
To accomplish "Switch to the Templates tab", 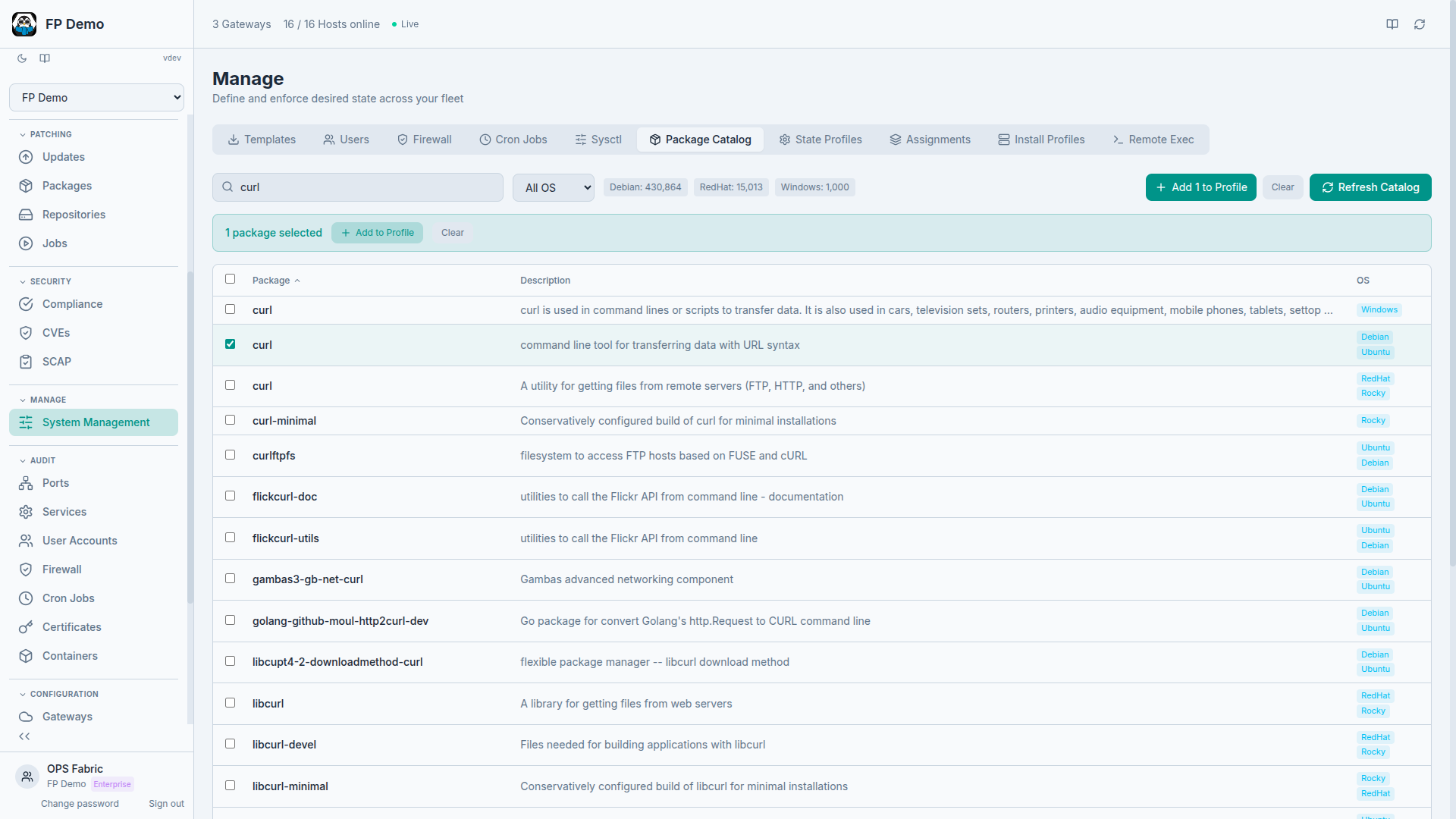I will [x=261, y=140].
